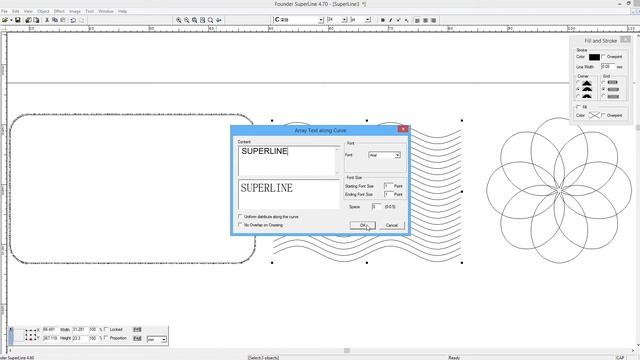Expand the Open icon dropdown arrow

(11, 20)
